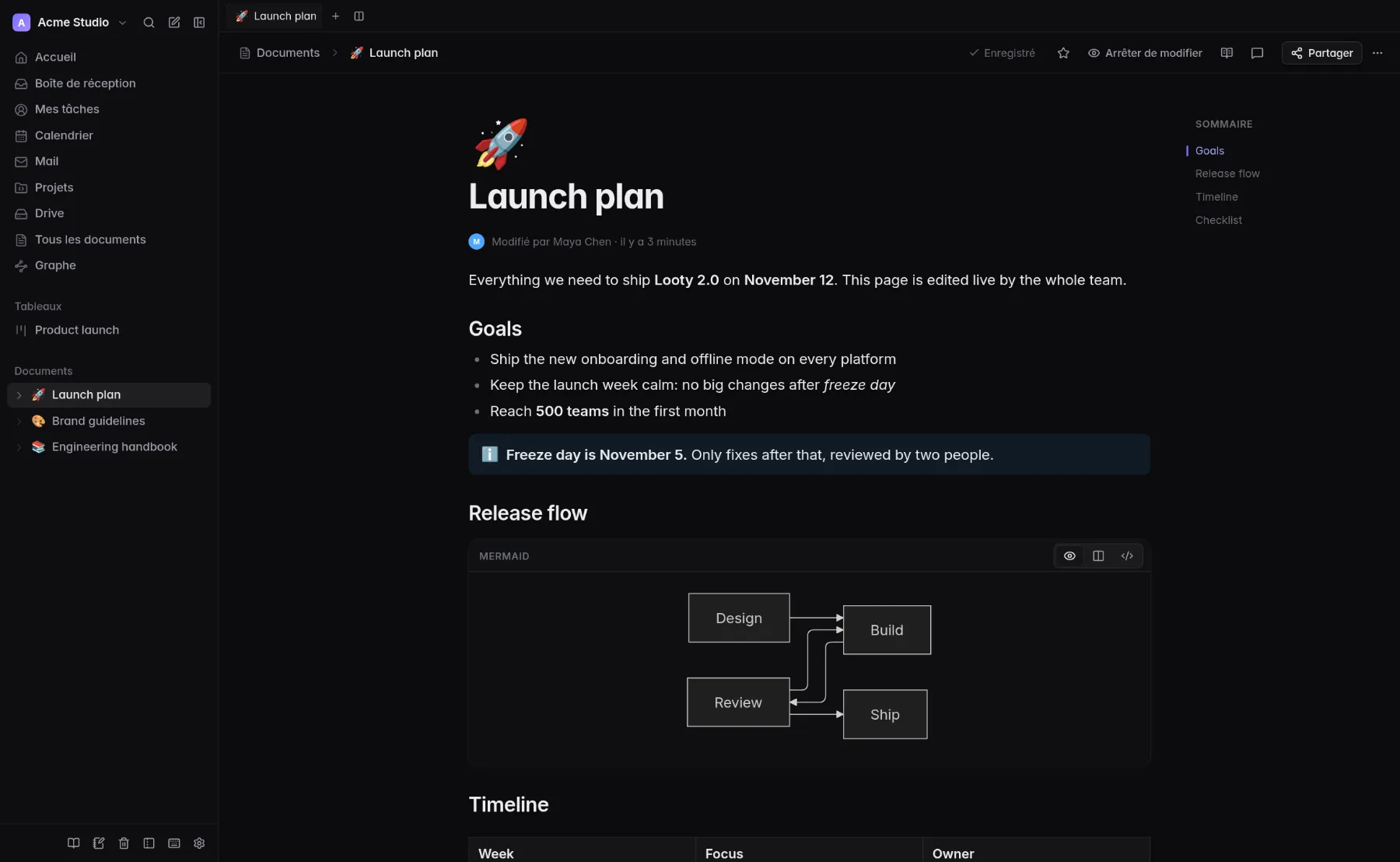
Task: Expand the Brand guidelines tree item
Action: [x=19, y=421]
